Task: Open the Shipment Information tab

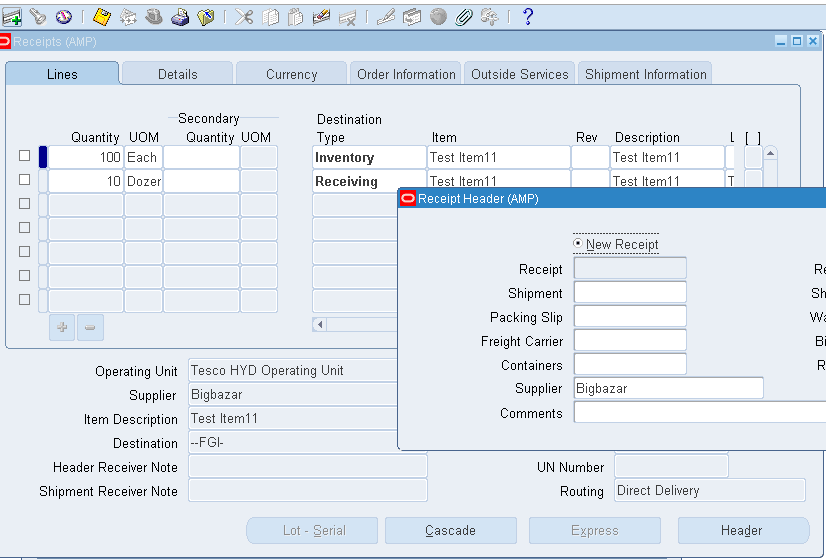Action: coord(645,74)
